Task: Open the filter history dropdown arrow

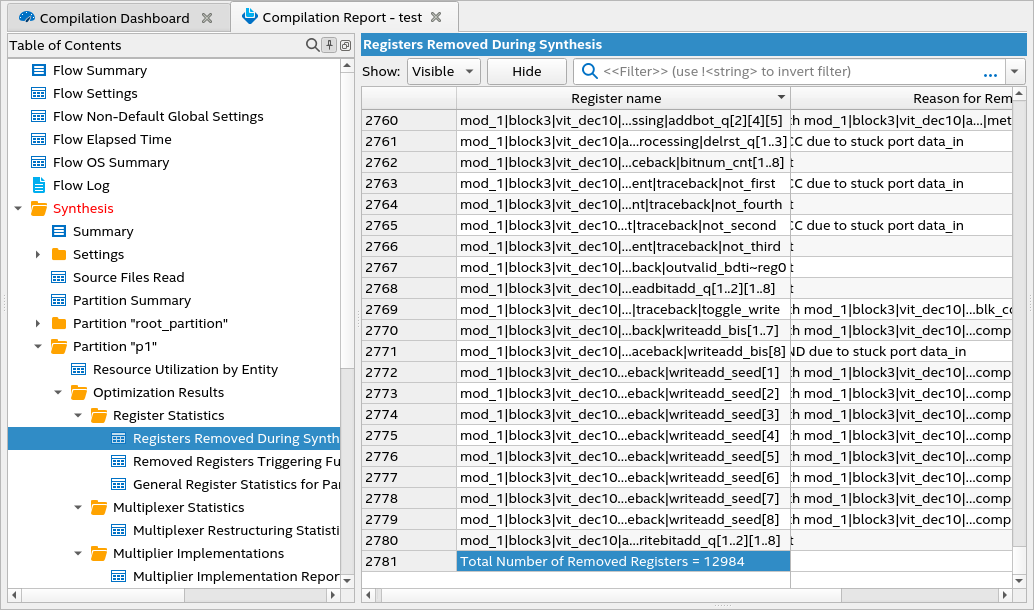Action: pyautogui.click(x=1015, y=71)
